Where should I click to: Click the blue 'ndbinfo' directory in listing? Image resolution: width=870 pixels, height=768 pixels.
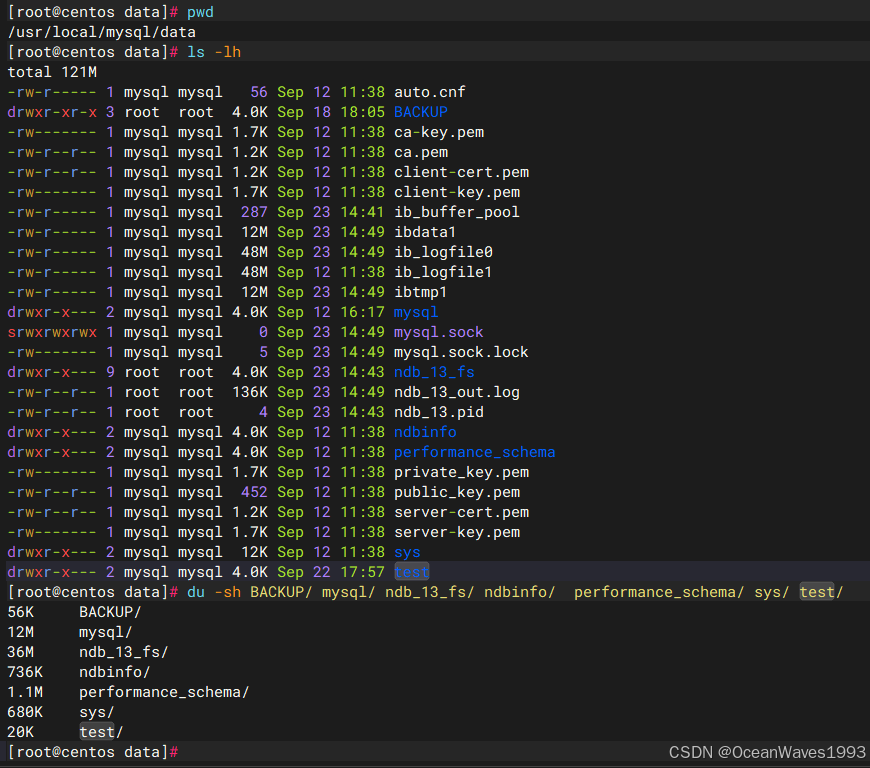tap(425, 432)
